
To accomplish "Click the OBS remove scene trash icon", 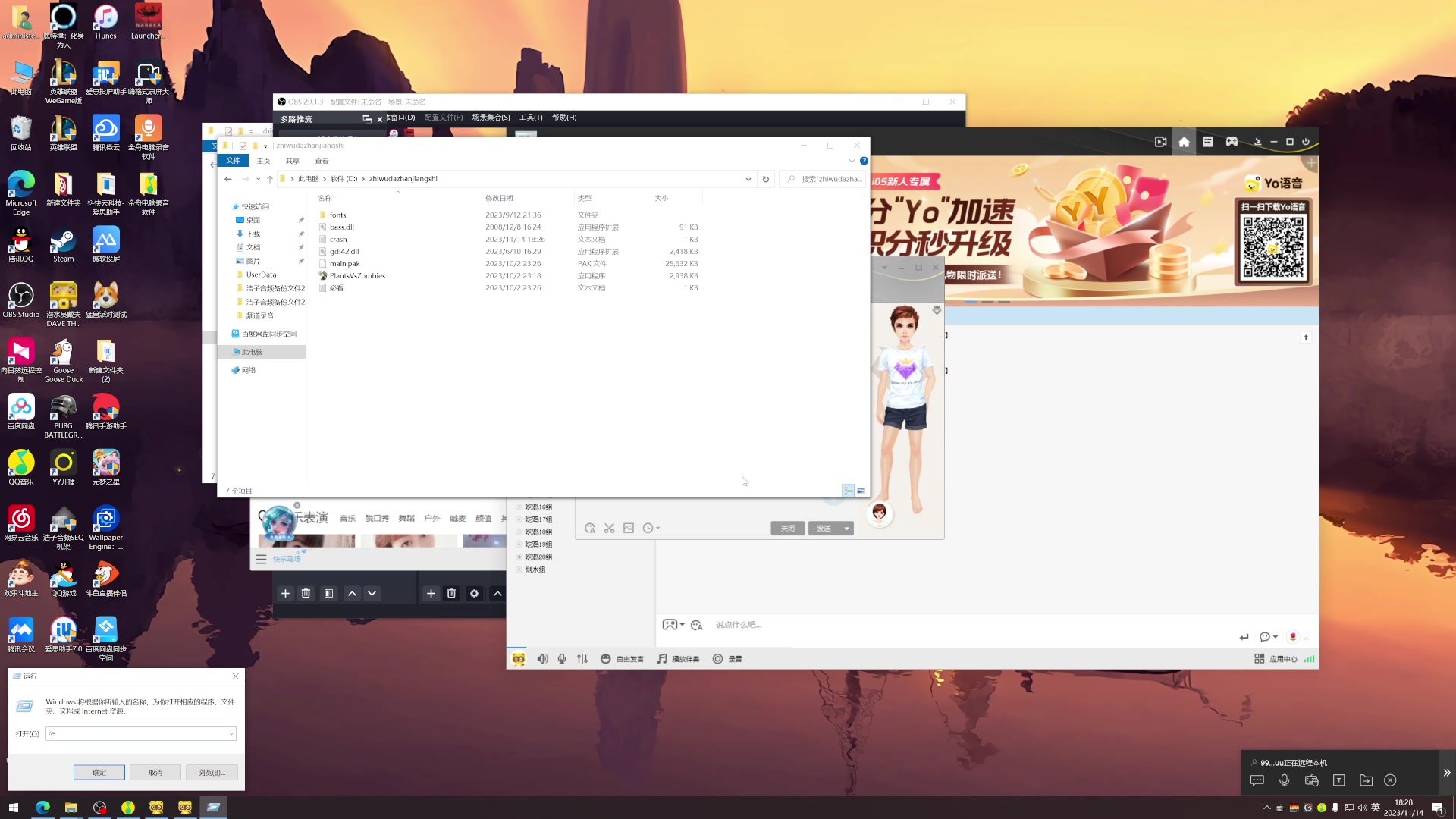I will click(306, 594).
